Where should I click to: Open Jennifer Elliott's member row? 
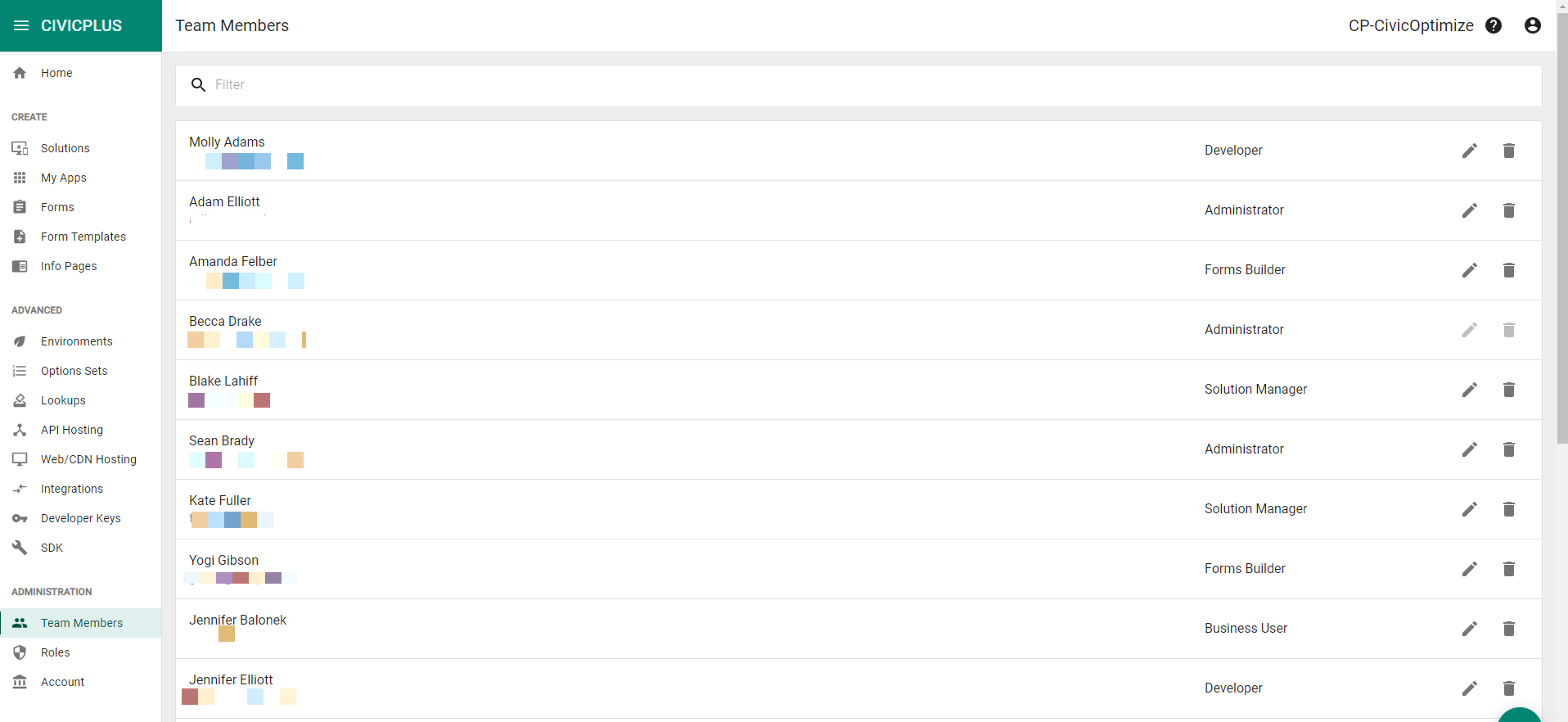coord(858,688)
